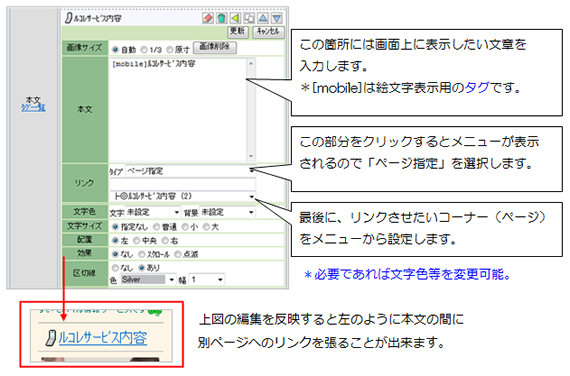Select the 原寸 image size option
Screen dimensions: 570x376
click(x=169, y=49)
